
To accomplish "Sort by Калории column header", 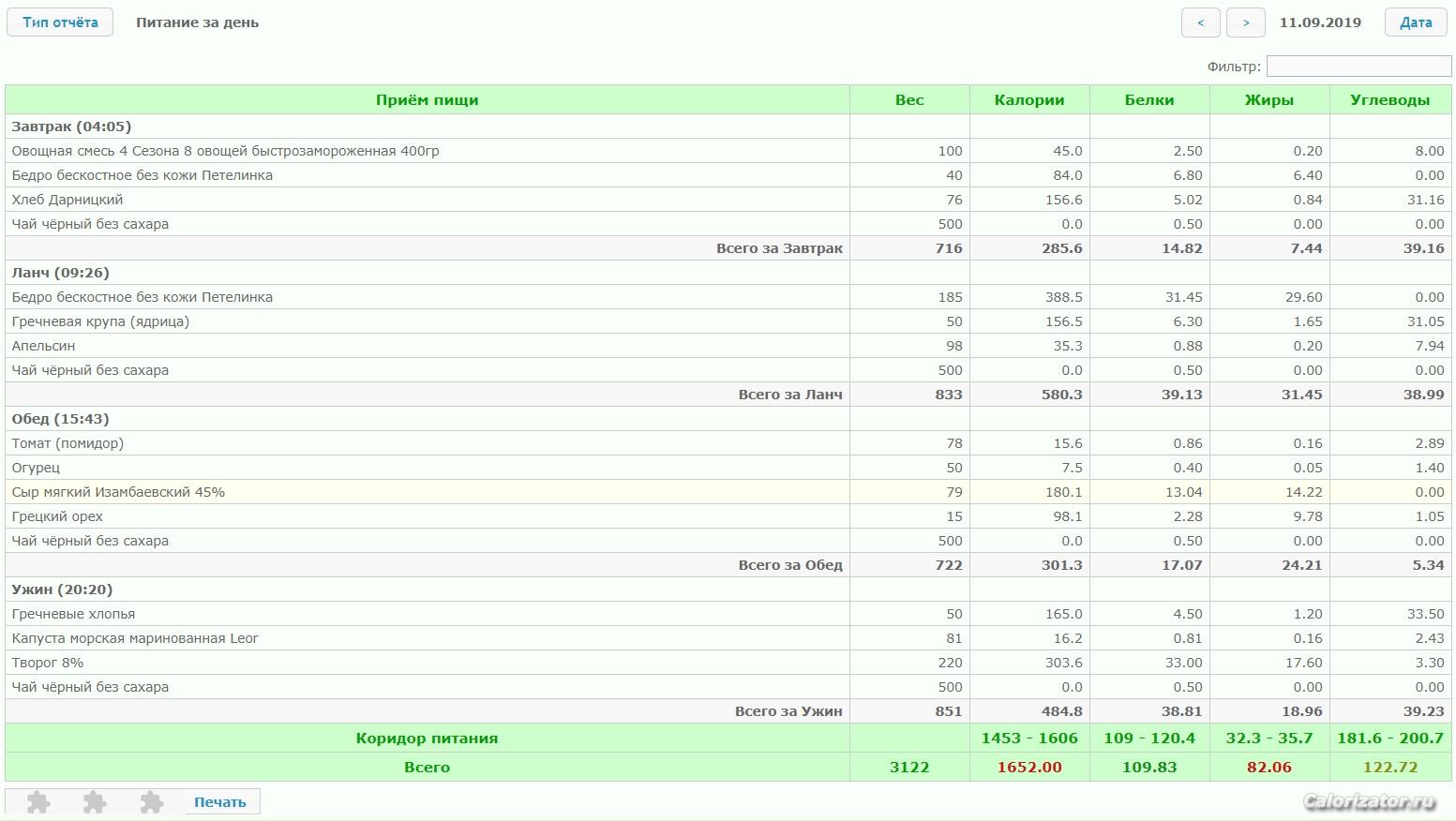I will click(1029, 100).
